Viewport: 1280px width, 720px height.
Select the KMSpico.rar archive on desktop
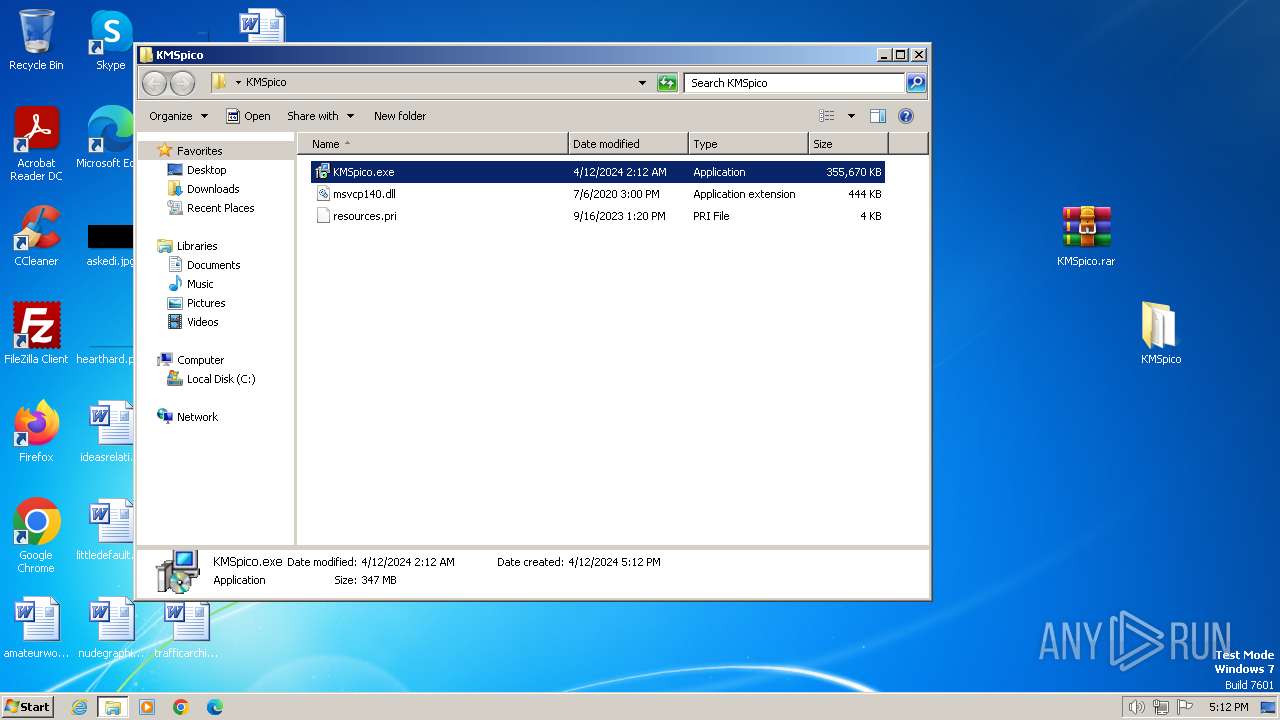[1086, 236]
